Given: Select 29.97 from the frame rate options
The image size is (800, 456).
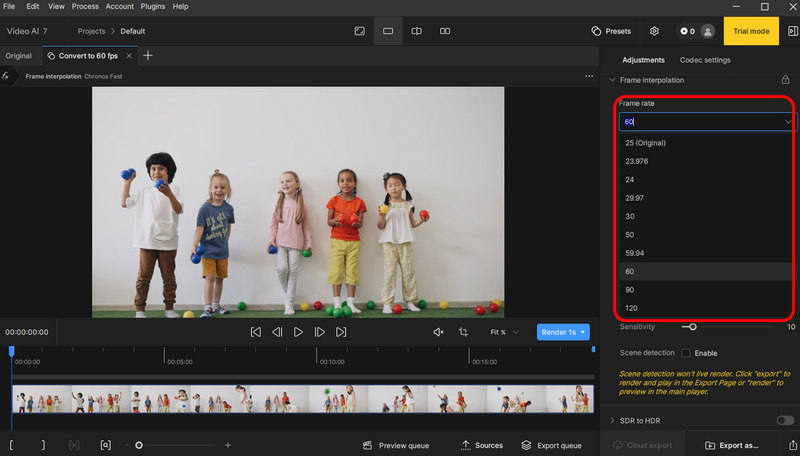Looking at the screenshot, I should tap(635, 198).
